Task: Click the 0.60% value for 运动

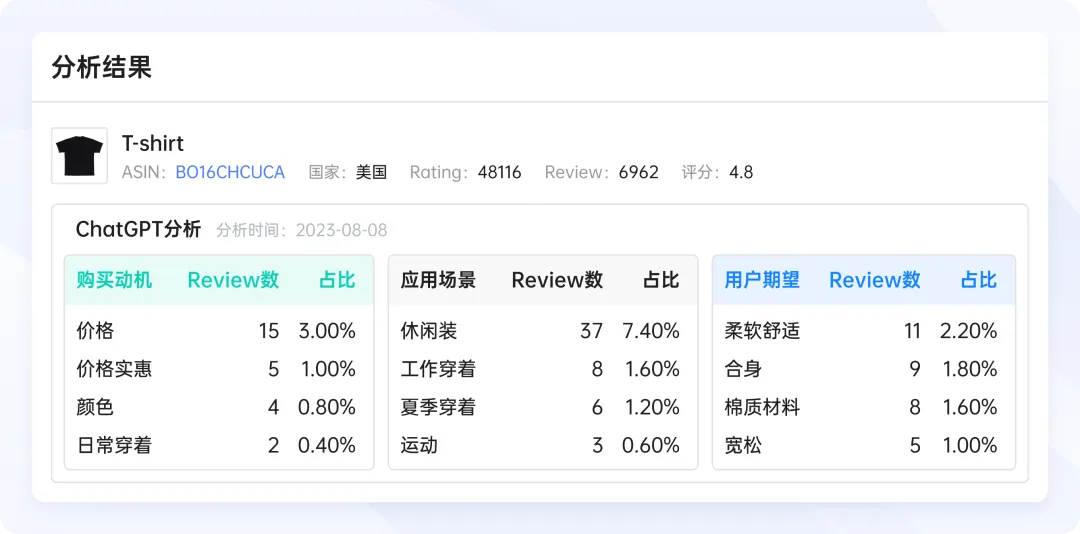Action: pos(651,445)
